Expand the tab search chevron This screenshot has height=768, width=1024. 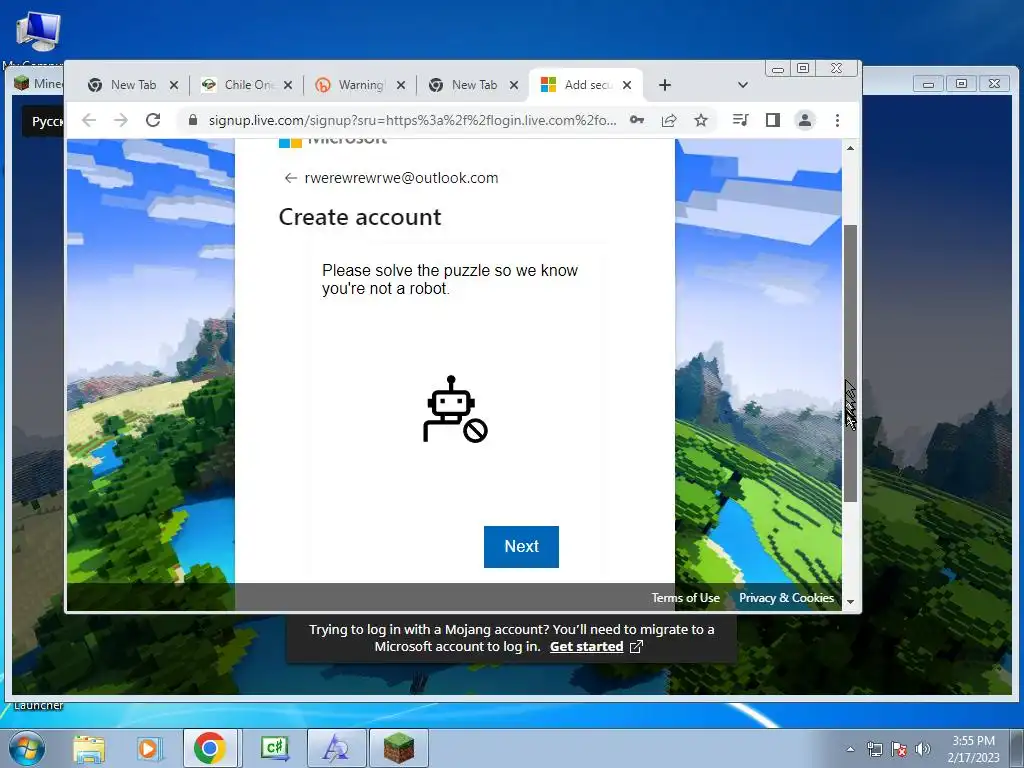[x=743, y=85]
